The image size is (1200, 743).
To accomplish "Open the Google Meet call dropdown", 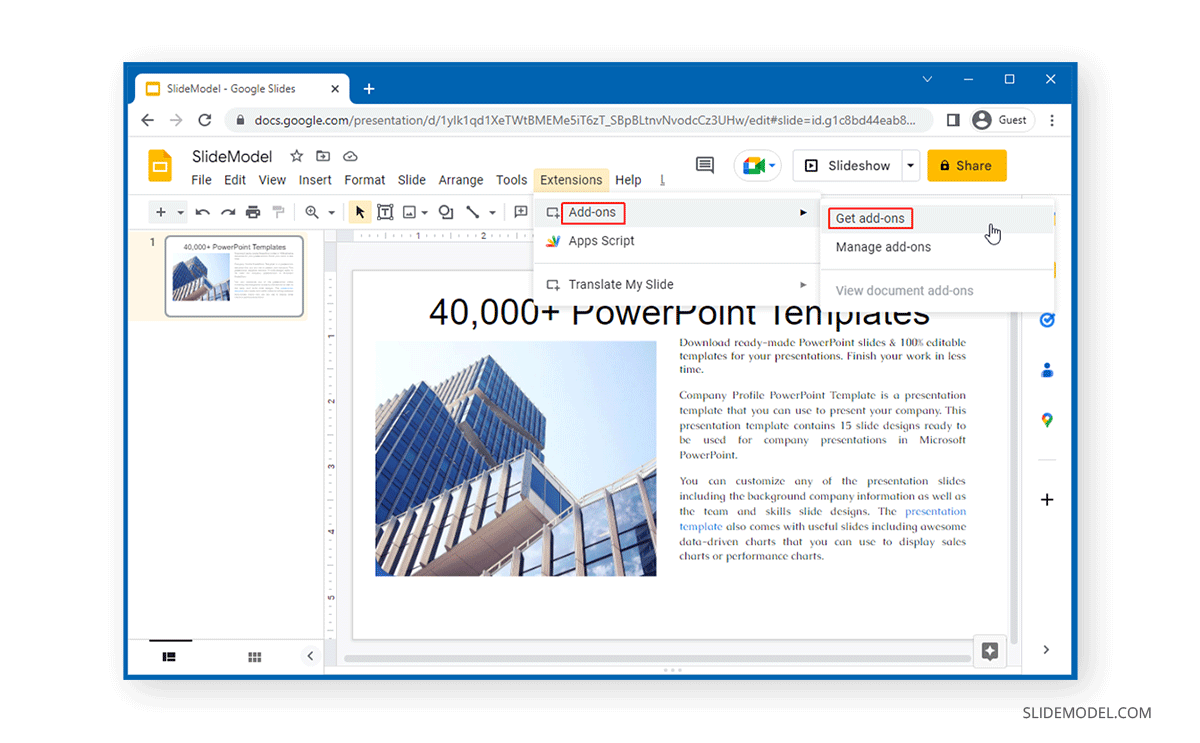I will click(x=771, y=166).
